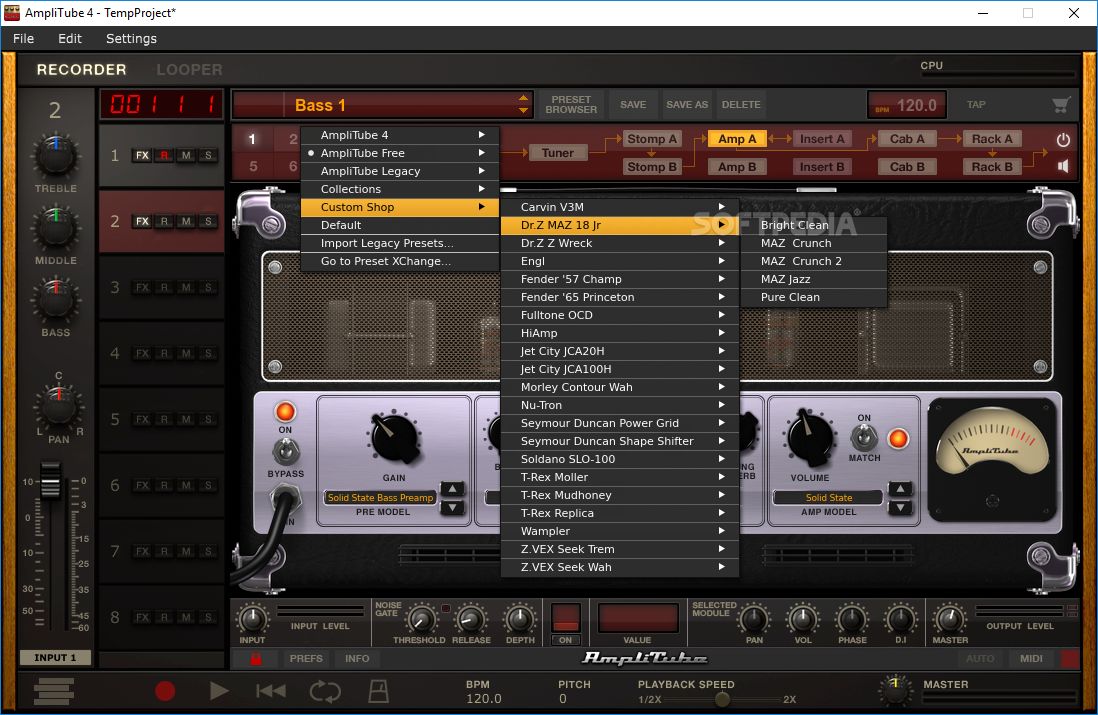Image resolution: width=1098 pixels, height=715 pixels.
Task: Toggle record arm R on track 1
Action: click(x=164, y=155)
